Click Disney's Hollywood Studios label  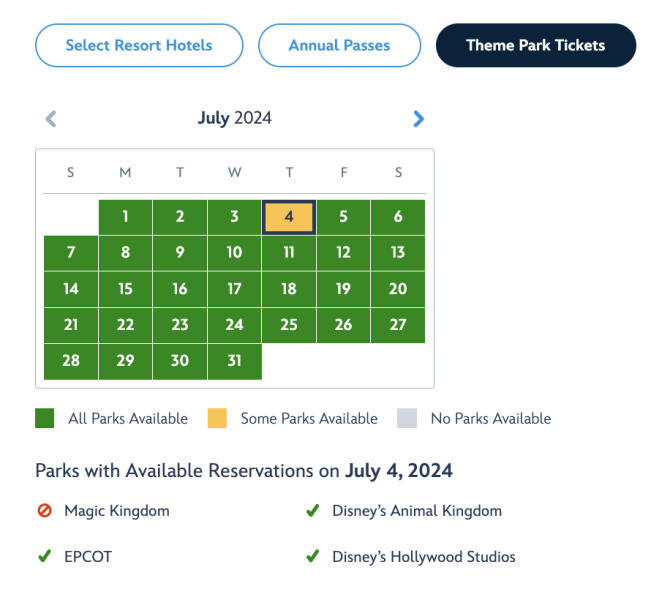[424, 557]
